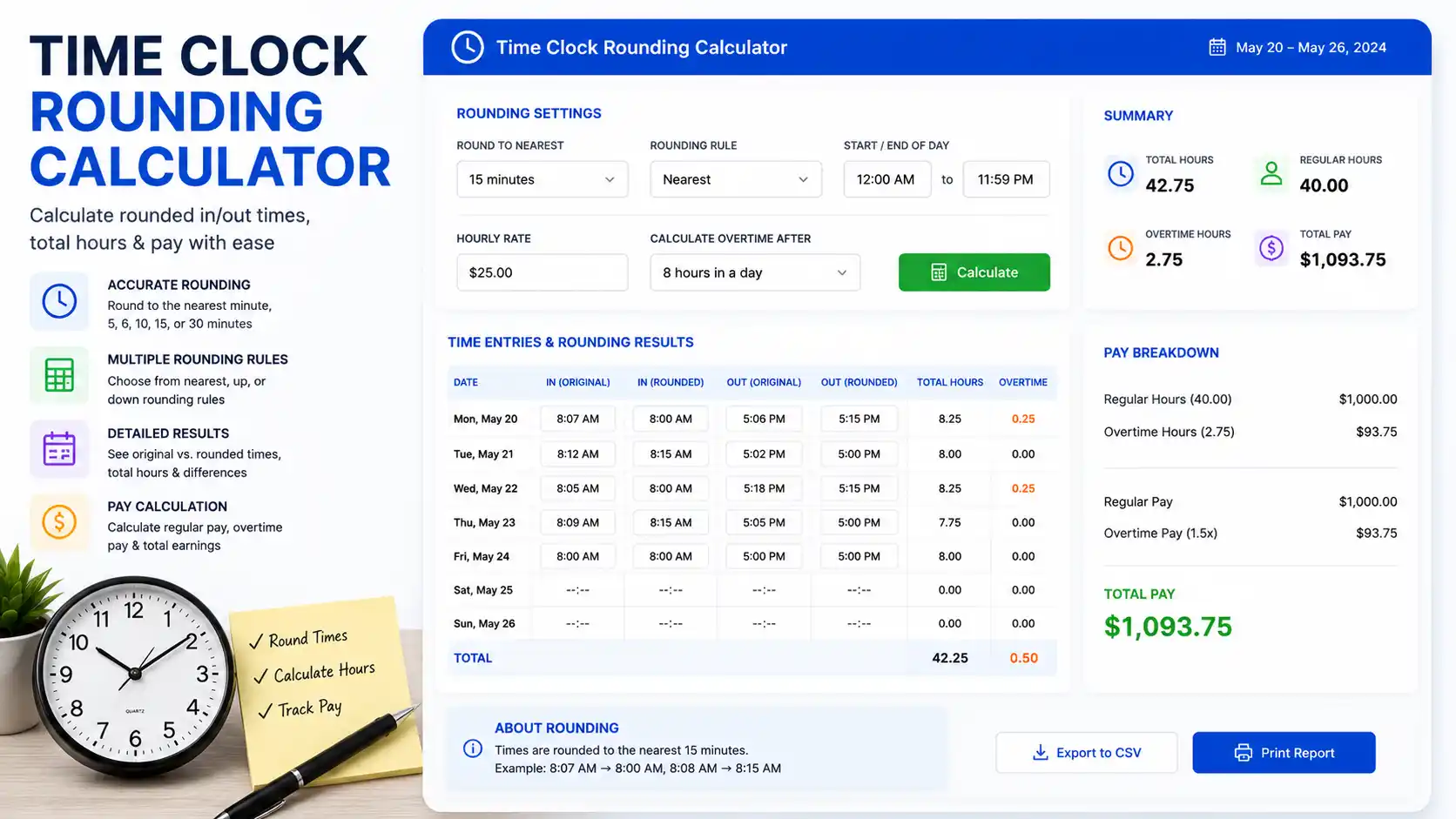The width and height of the screenshot is (1456, 819).
Task: Click the info icon in About Rounding
Action: pyautogui.click(x=473, y=749)
